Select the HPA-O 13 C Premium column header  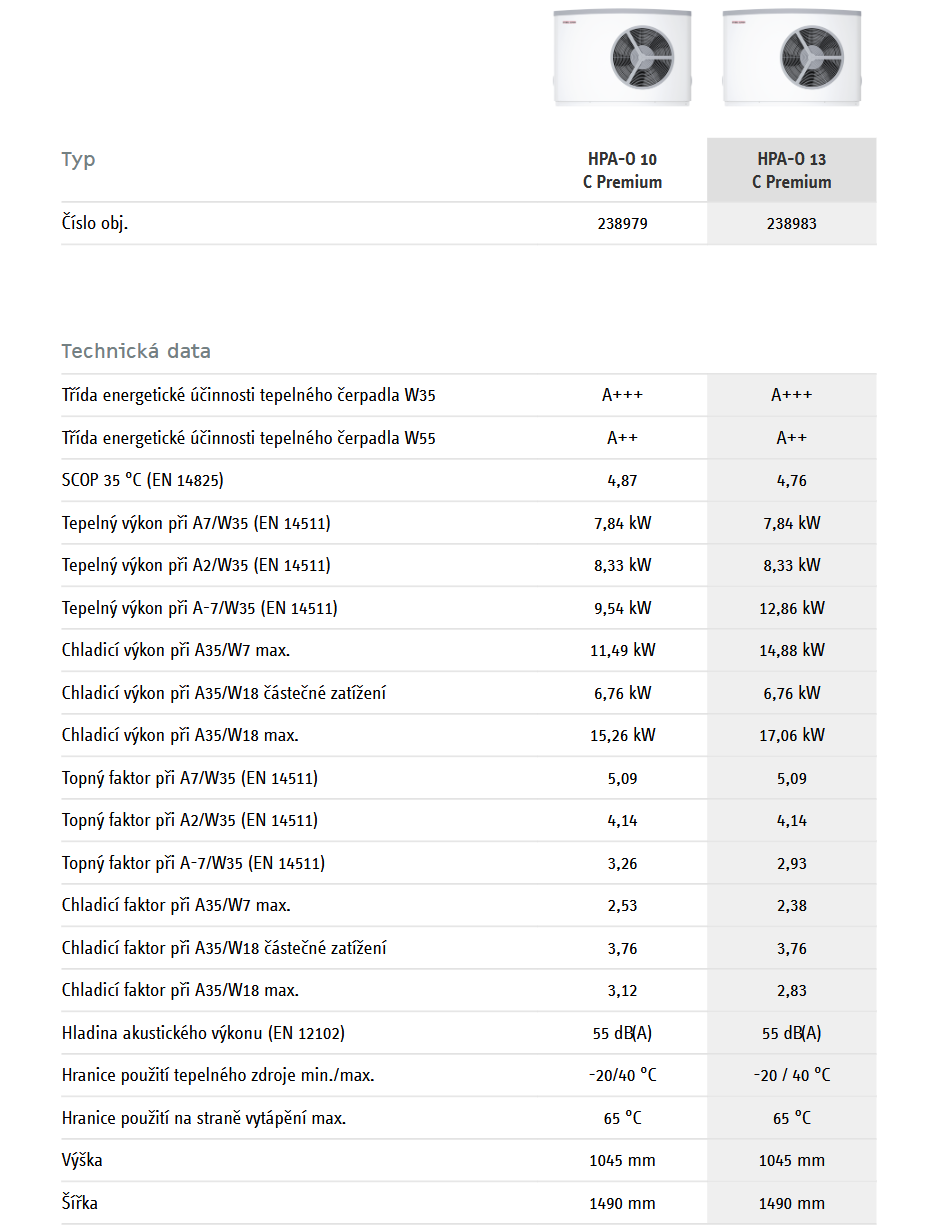click(x=791, y=170)
